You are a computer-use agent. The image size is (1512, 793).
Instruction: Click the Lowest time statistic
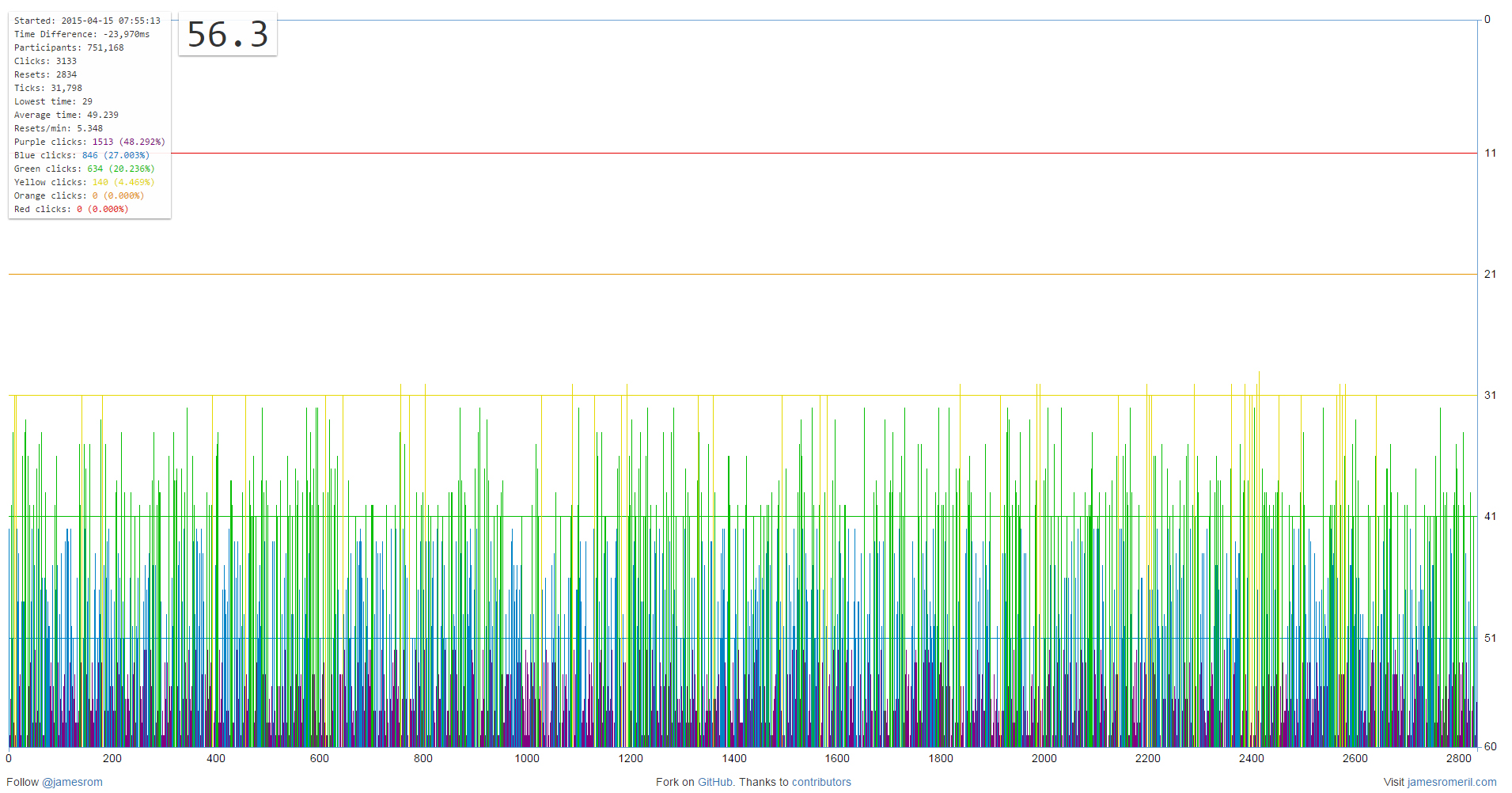click(53, 101)
